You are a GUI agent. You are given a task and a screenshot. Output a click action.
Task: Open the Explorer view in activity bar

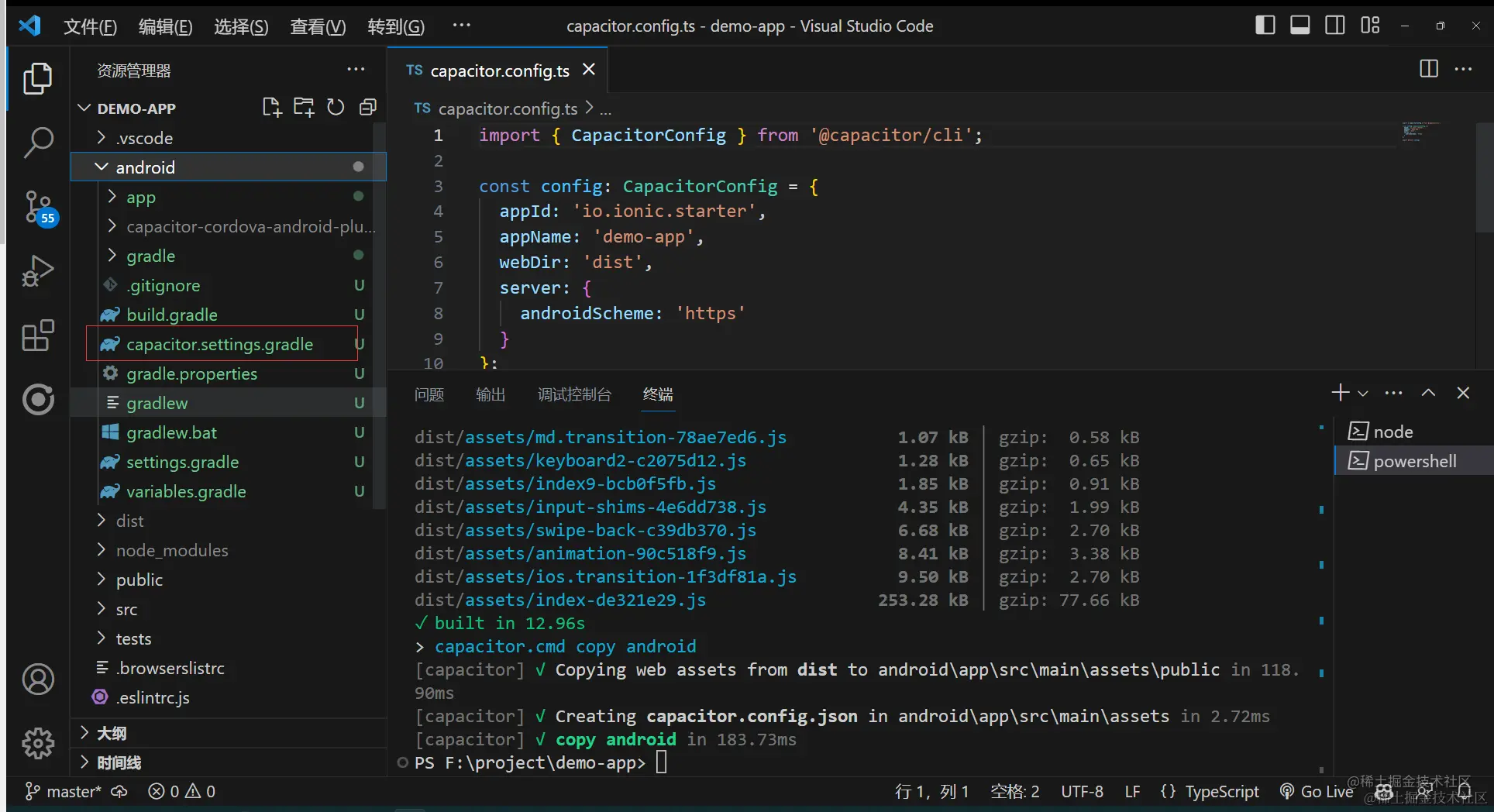[x=37, y=79]
